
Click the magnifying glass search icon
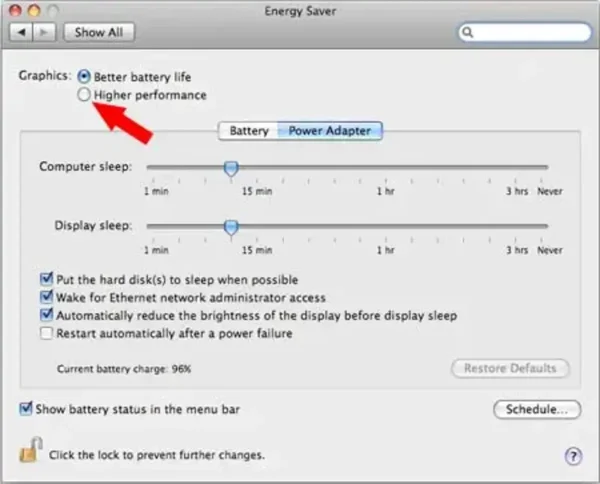(x=468, y=33)
